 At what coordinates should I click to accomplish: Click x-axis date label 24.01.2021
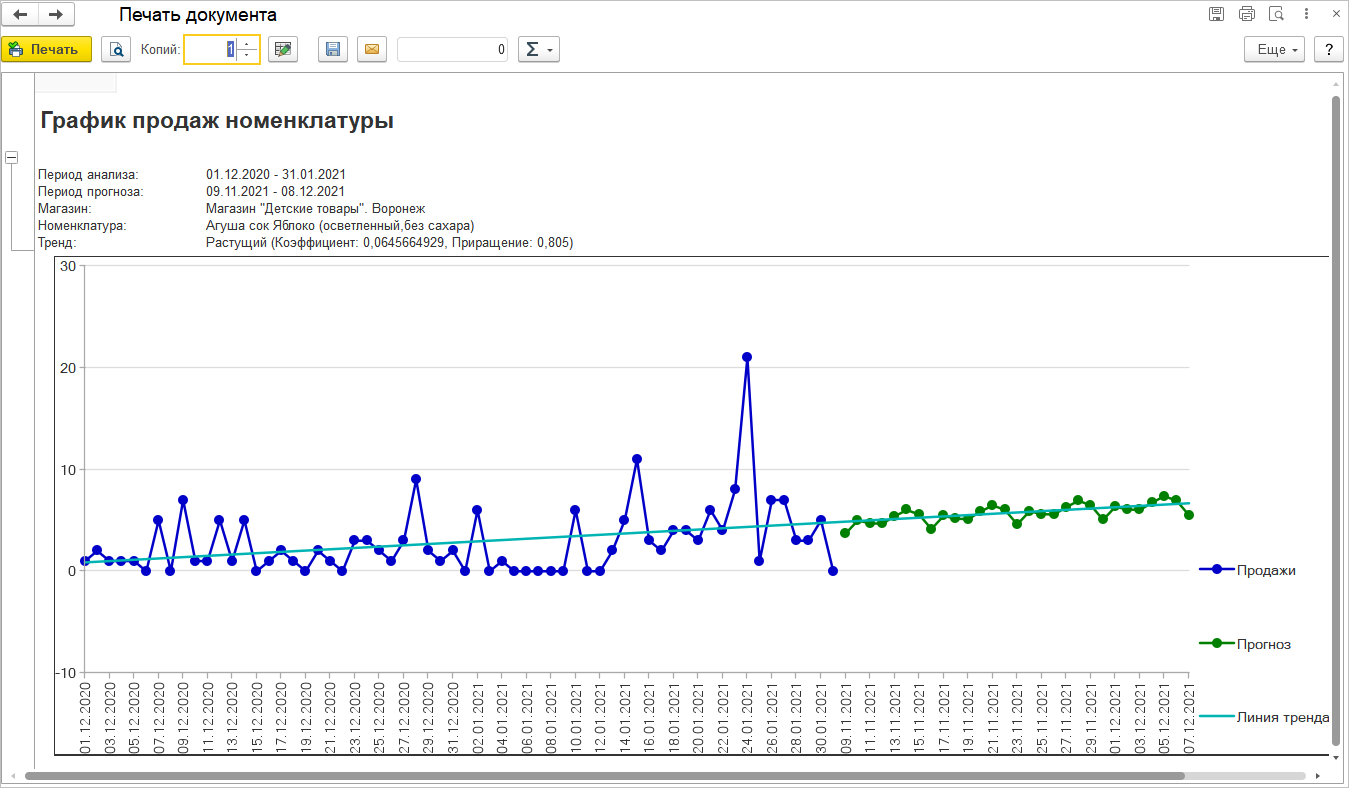[747, 718]
